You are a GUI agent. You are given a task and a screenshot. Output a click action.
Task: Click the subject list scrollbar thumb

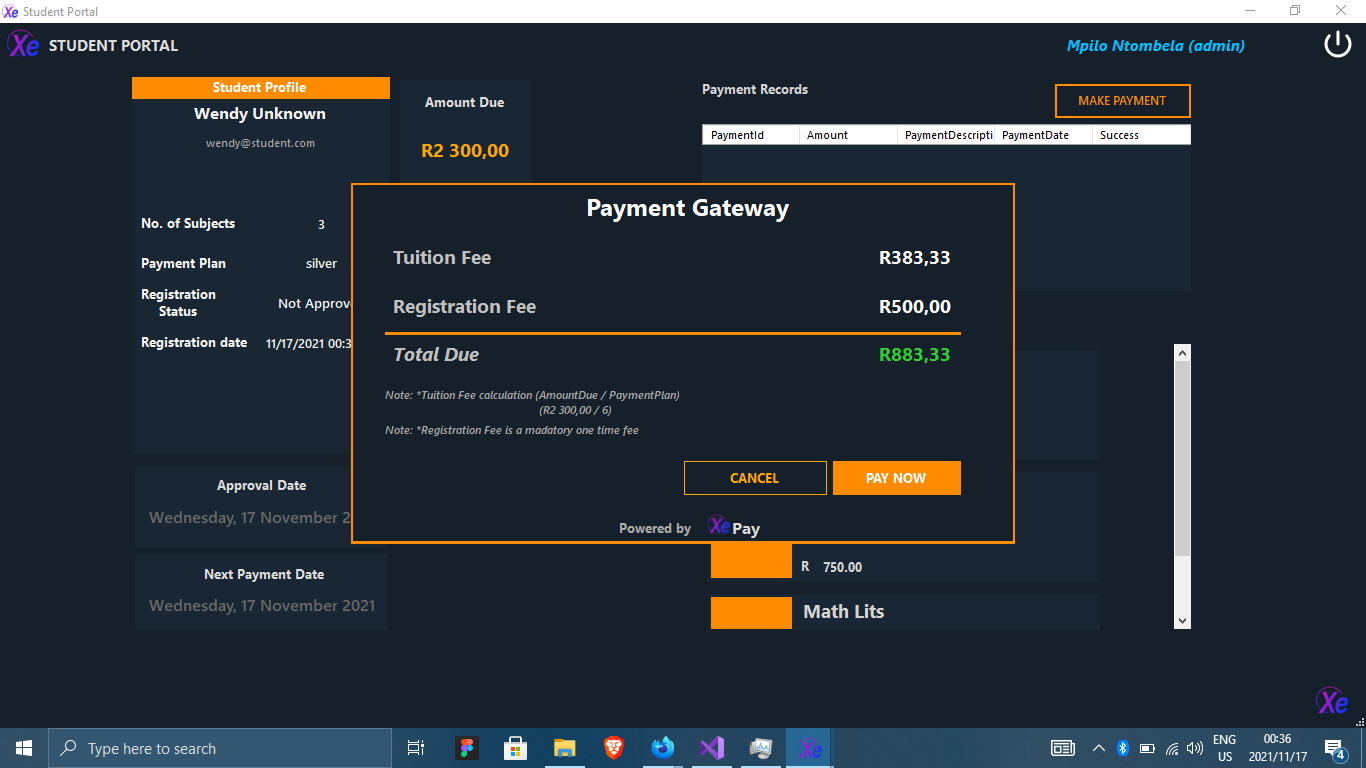[1183, 458]
